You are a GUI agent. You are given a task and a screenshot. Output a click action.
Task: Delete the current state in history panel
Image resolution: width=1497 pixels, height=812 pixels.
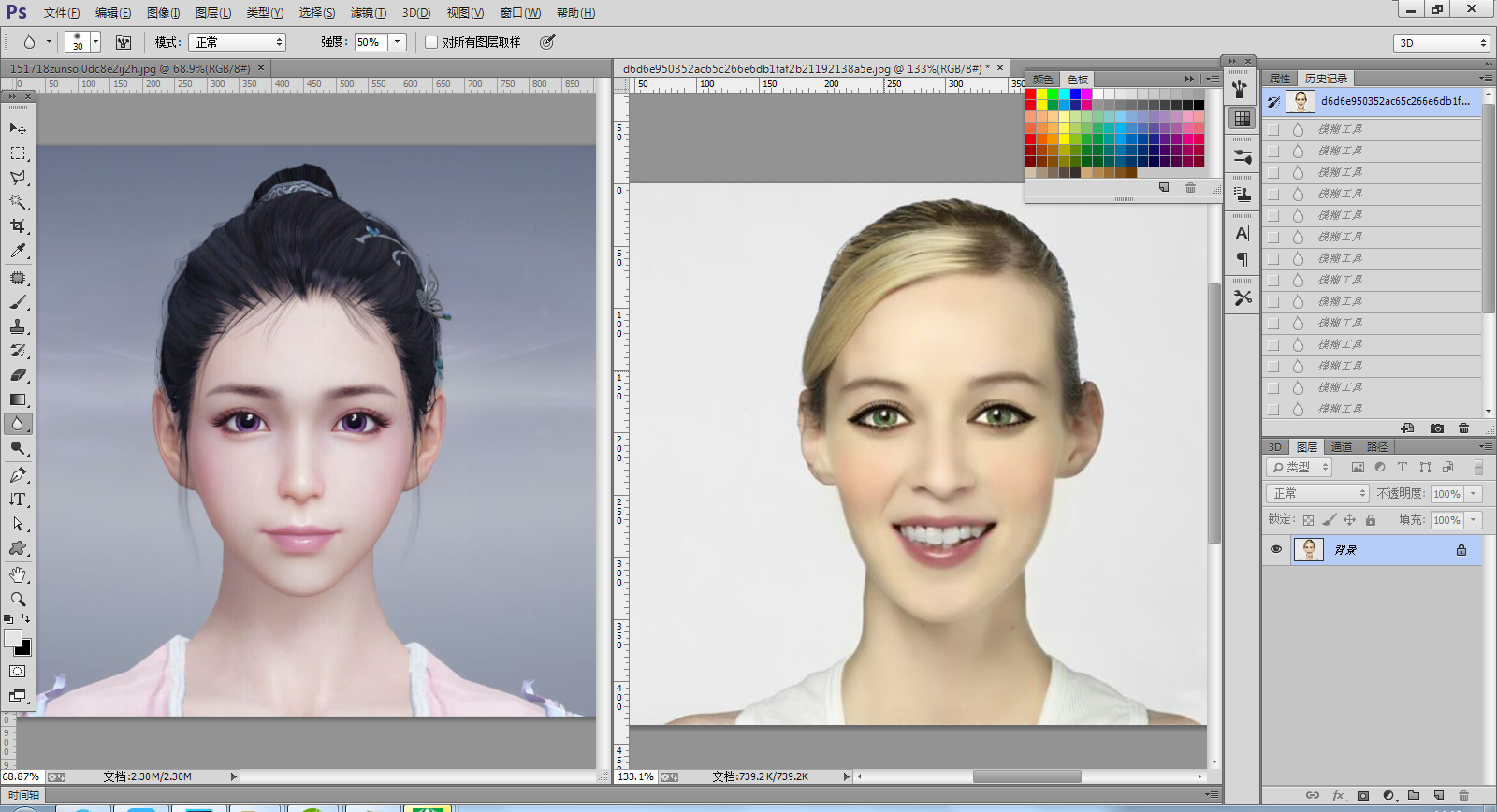[1464, 428]
